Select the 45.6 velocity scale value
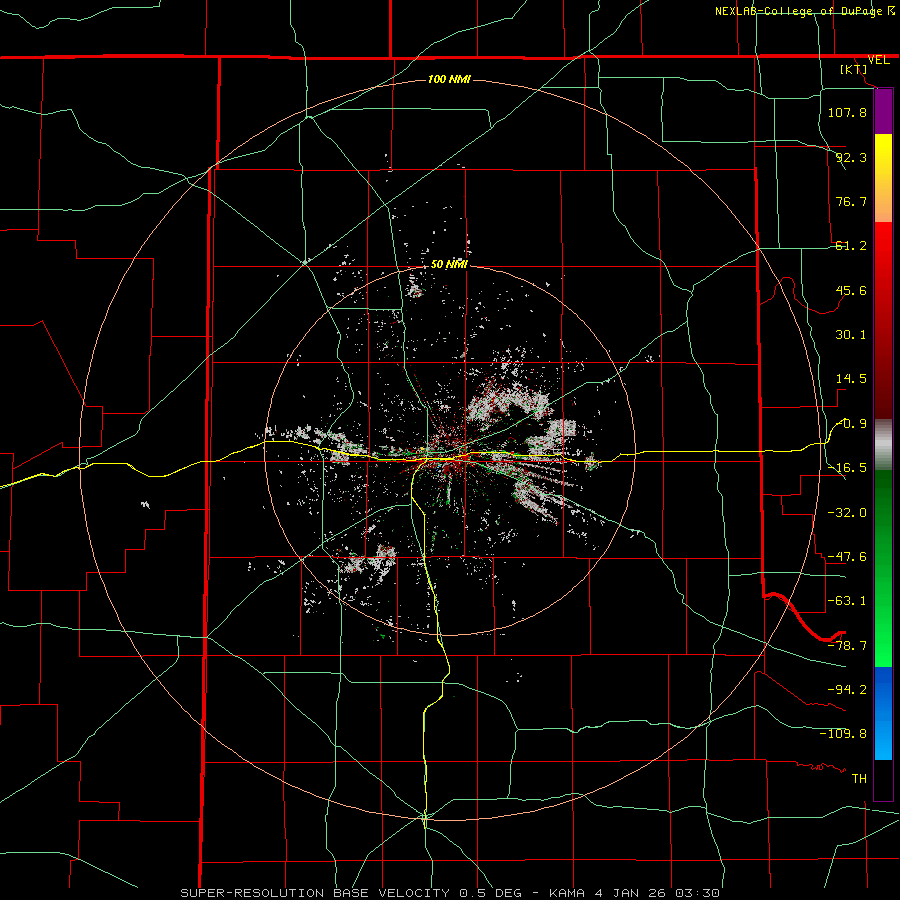The image size is (900, 900). pyautogui.click(x=851, y=290)
